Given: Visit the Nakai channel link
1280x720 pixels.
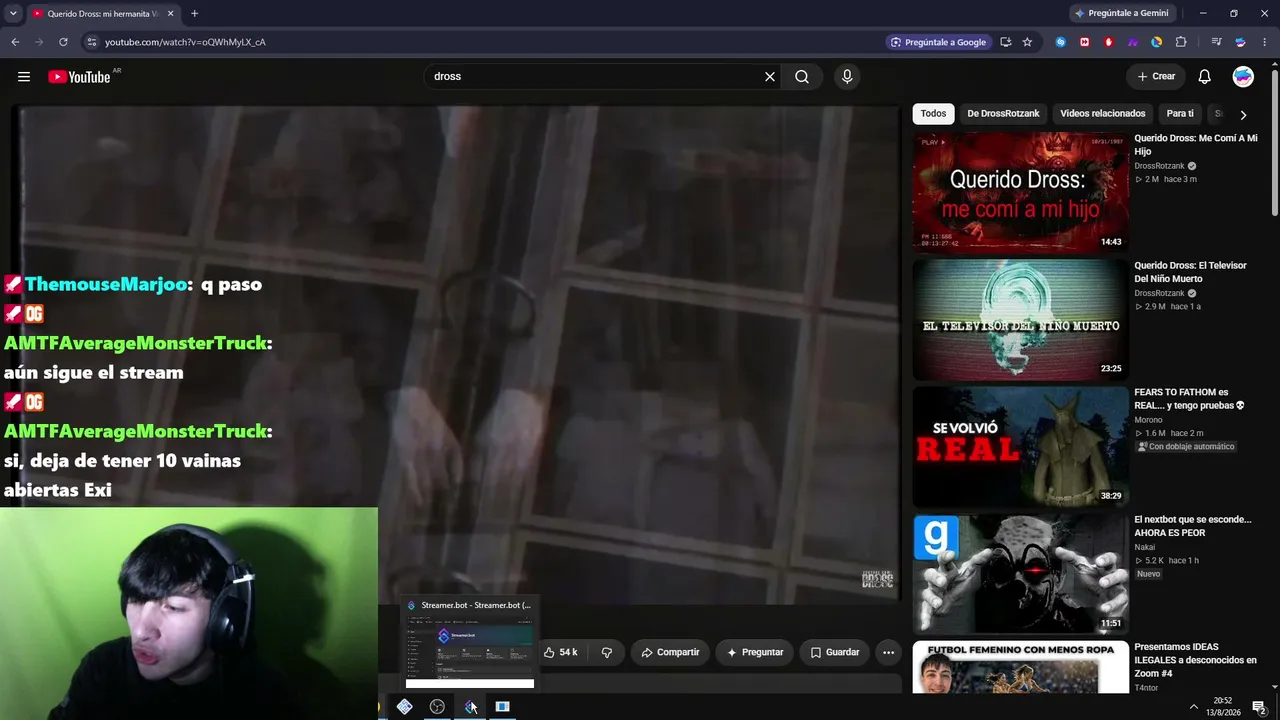Looking at the screenshot, I should coord(1144,547).
